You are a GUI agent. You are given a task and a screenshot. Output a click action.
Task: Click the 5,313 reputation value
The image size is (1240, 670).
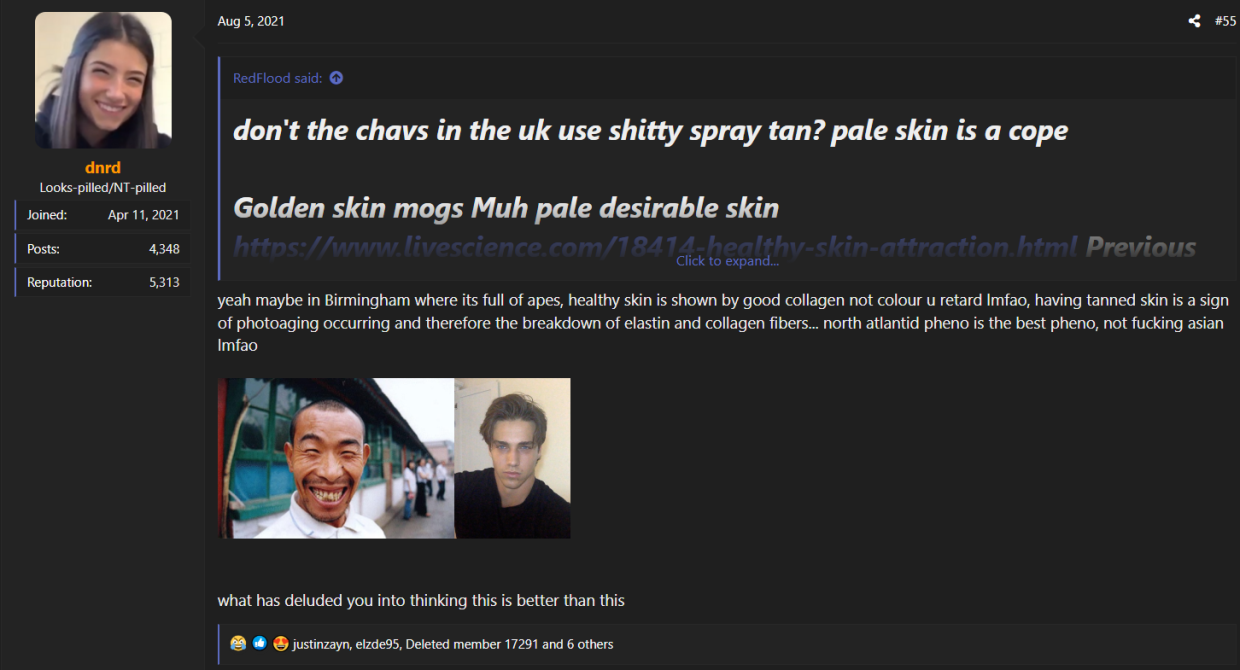(x=164, y=282)
